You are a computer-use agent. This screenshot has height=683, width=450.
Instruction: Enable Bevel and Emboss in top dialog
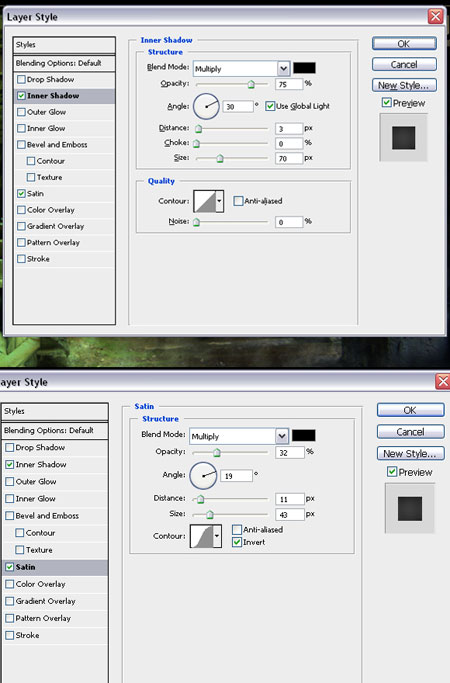coord(21,145)
